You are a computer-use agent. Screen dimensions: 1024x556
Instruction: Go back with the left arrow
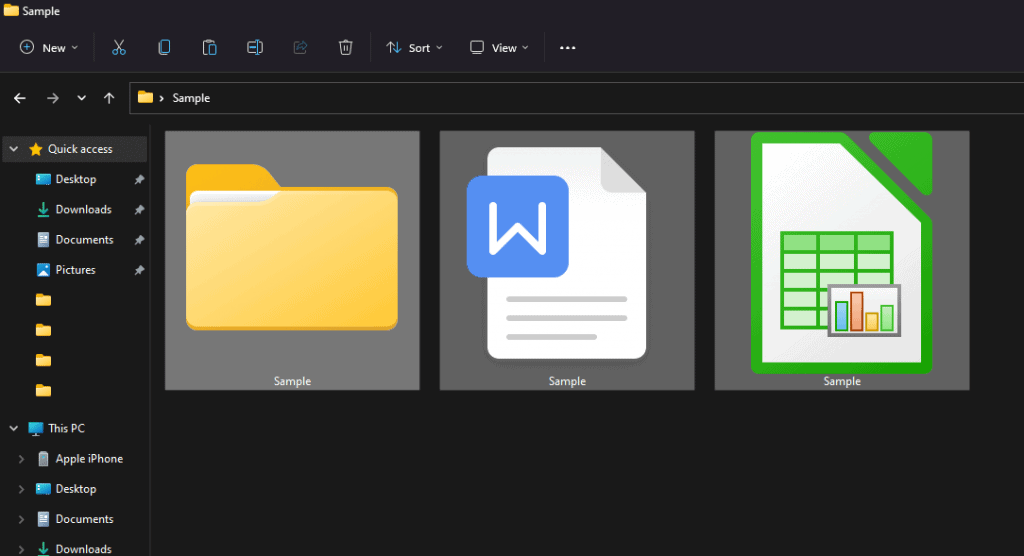(20, 98)
